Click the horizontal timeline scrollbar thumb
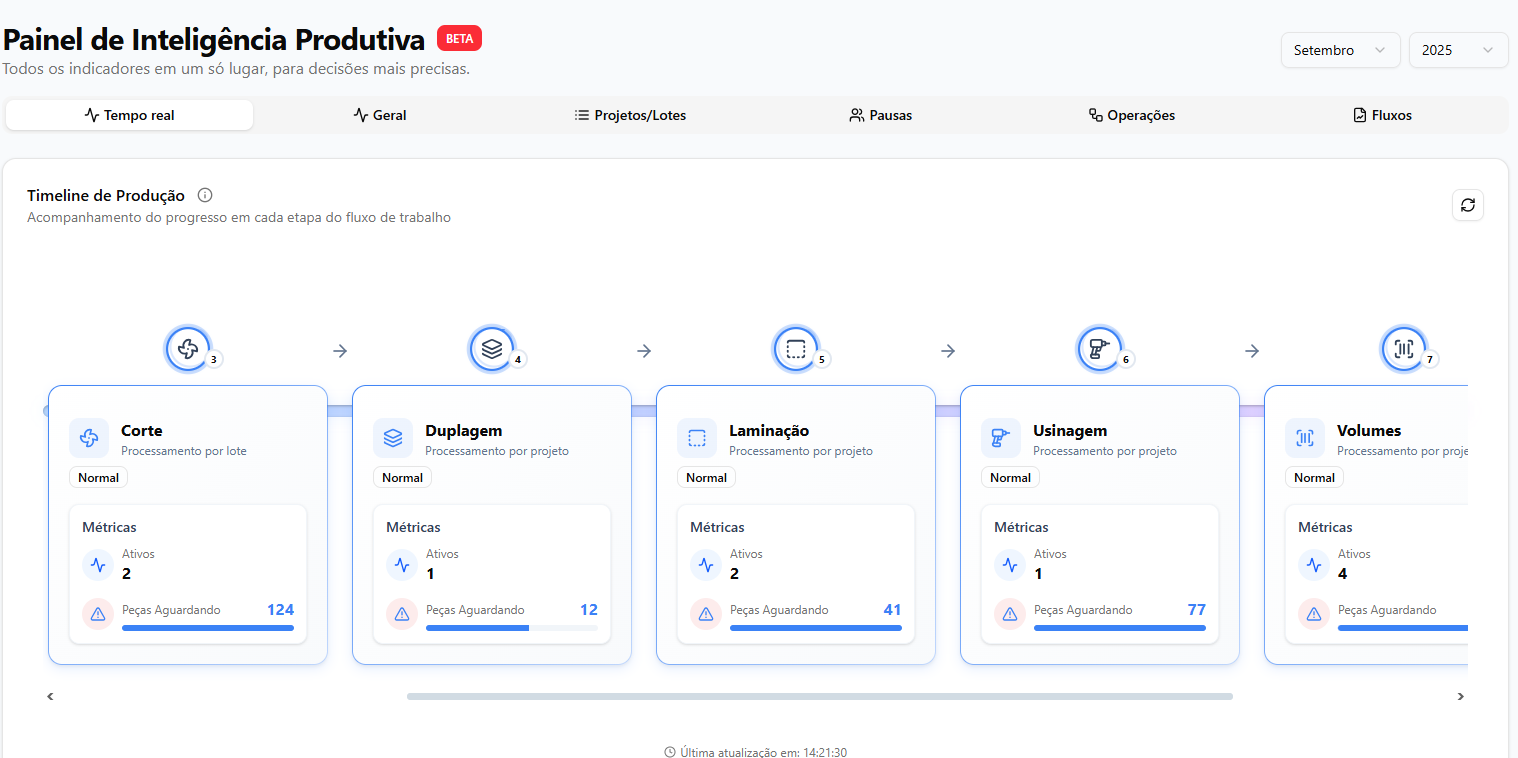The width and height of the screenshot is (1518, 758). (x=819, y=696)
